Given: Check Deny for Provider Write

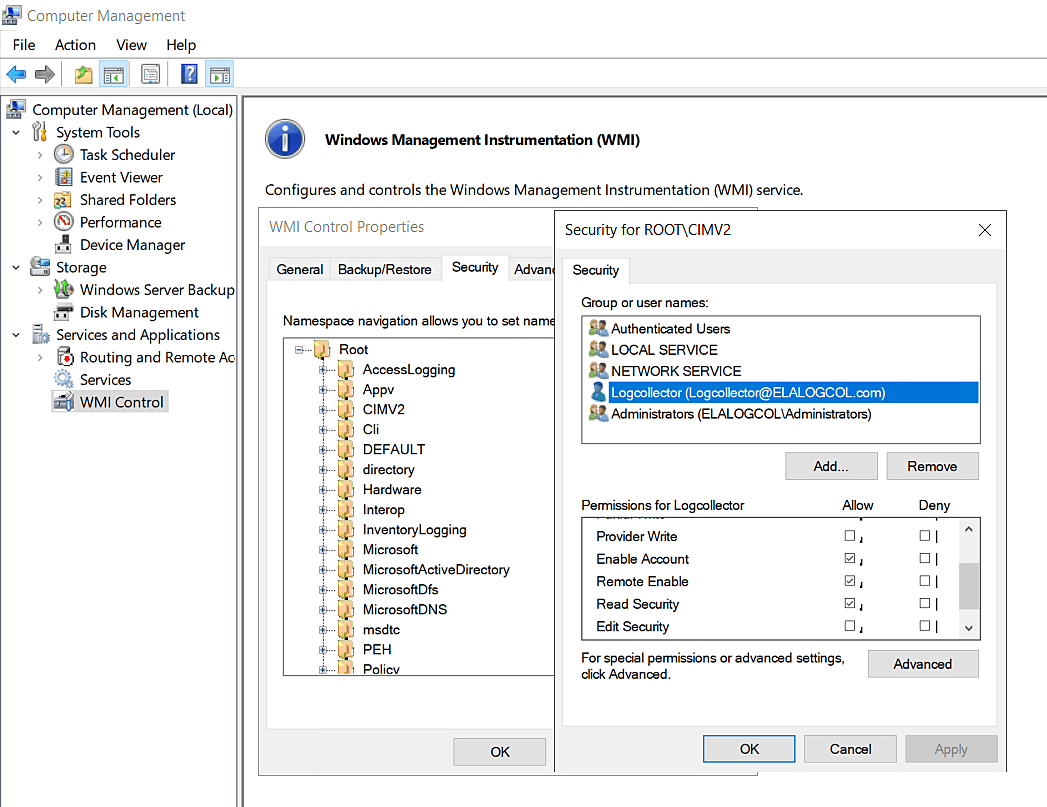Looking at the screenshot, I should coord(925,535).
